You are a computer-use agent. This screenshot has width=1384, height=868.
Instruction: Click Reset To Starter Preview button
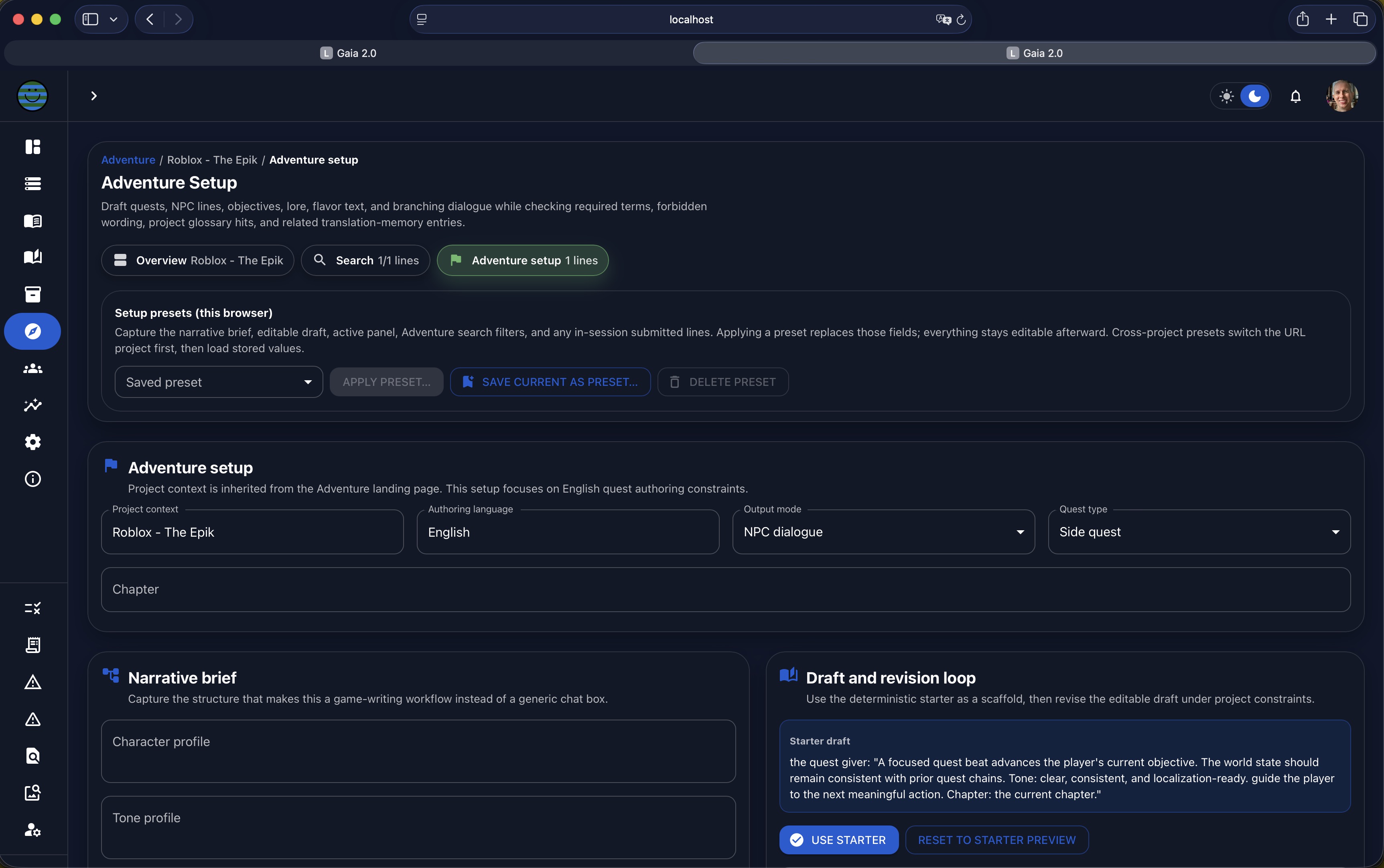coord(996,840)
